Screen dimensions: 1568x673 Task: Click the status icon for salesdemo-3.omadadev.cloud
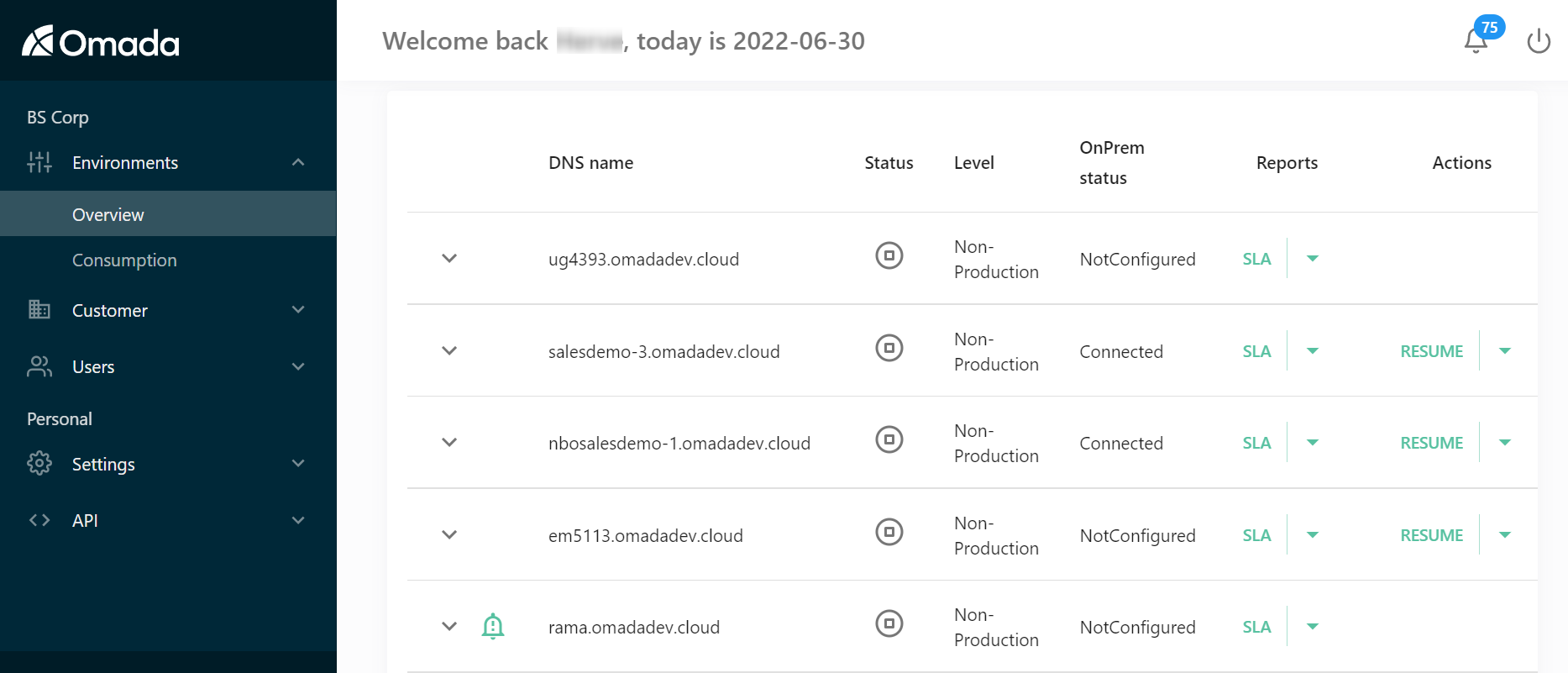tap(889, 347)
